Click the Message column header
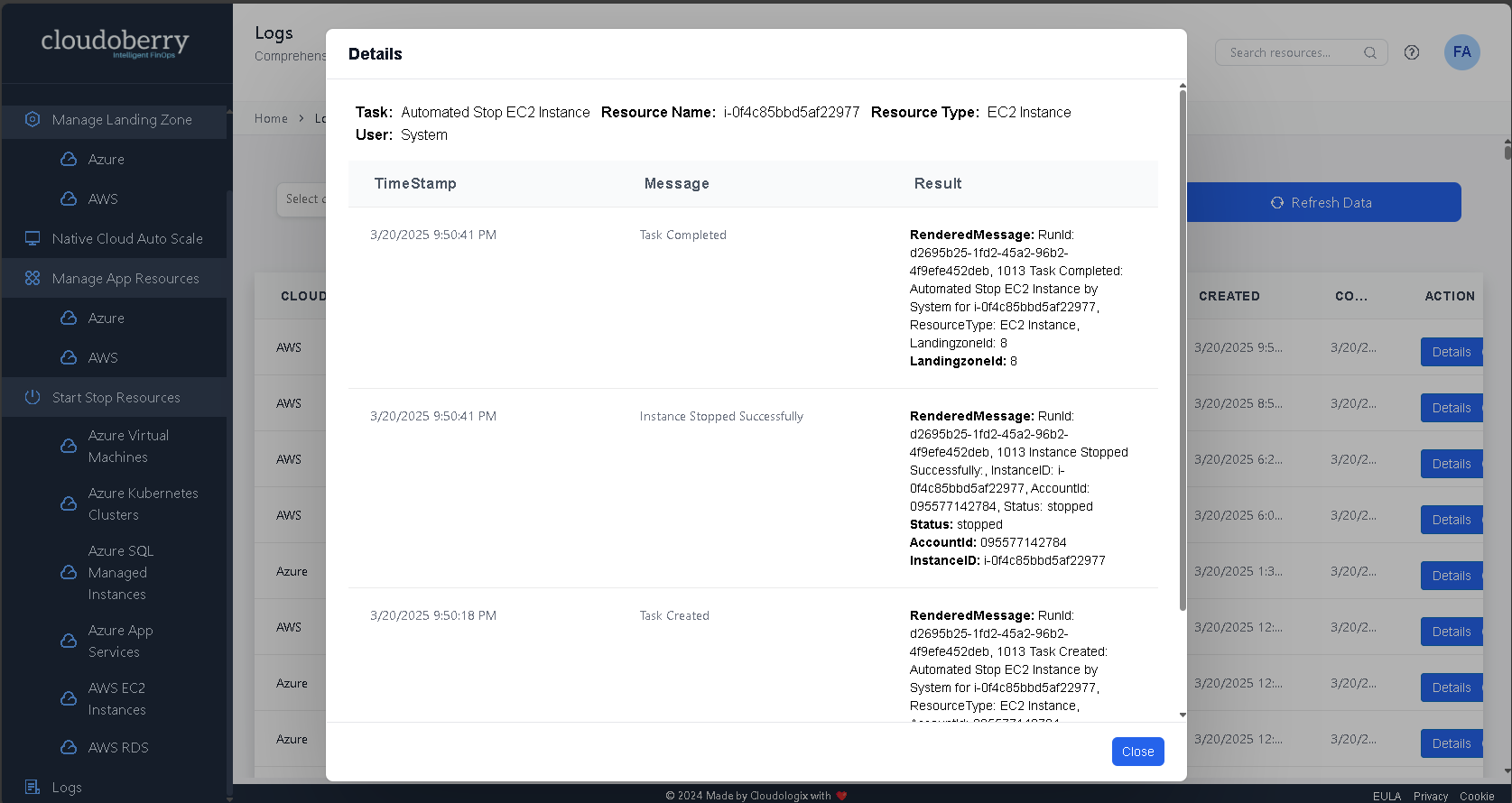 click(676, 183)
